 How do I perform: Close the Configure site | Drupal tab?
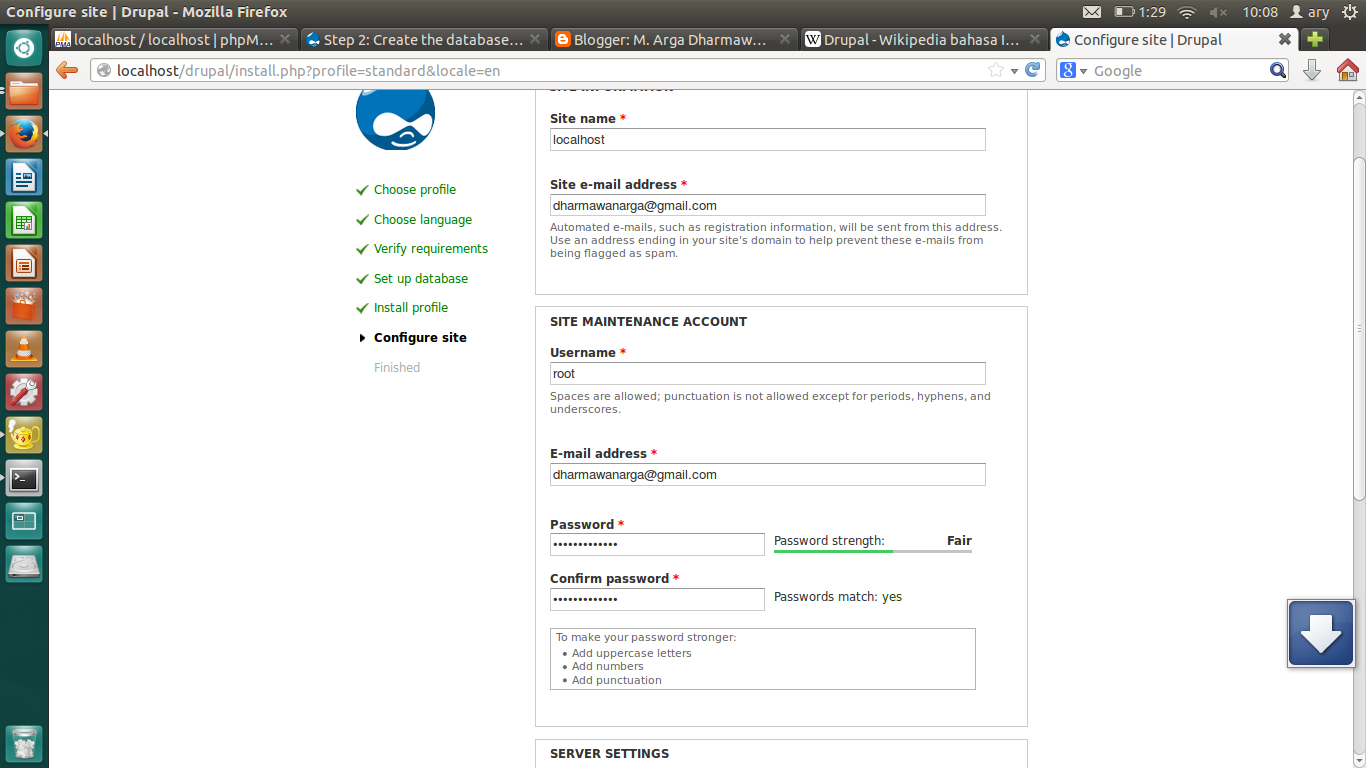click(x=1285, y=40)
